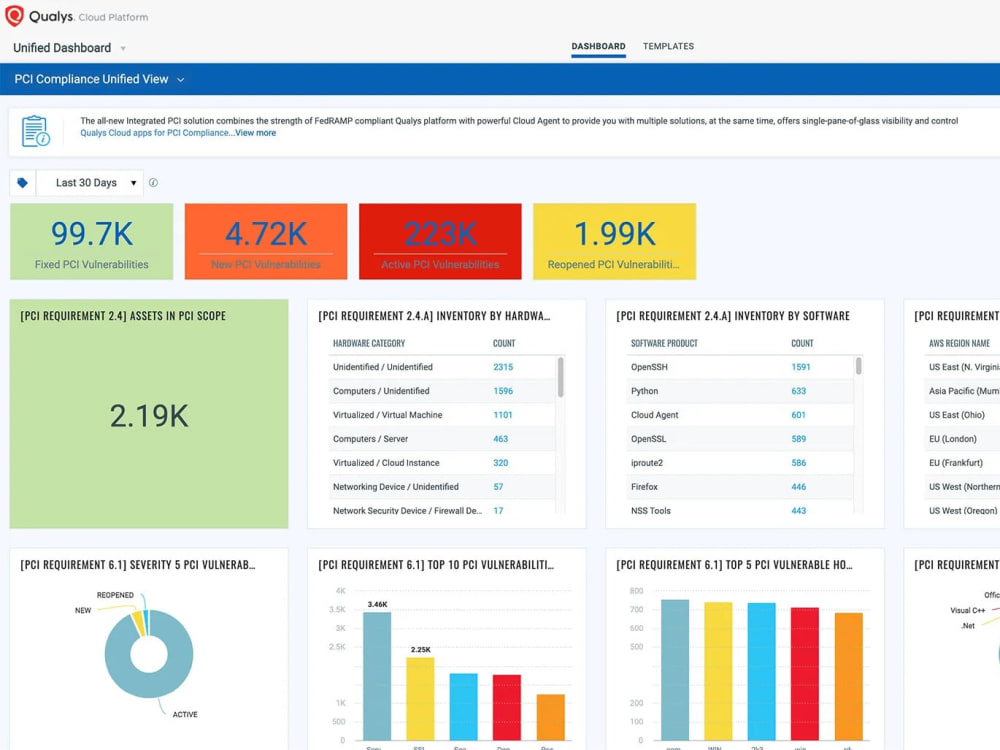This screenshot has height=750, width=1000.
Task: Open the Qualys Cloud apps View more link
Action: pos(255,133)
